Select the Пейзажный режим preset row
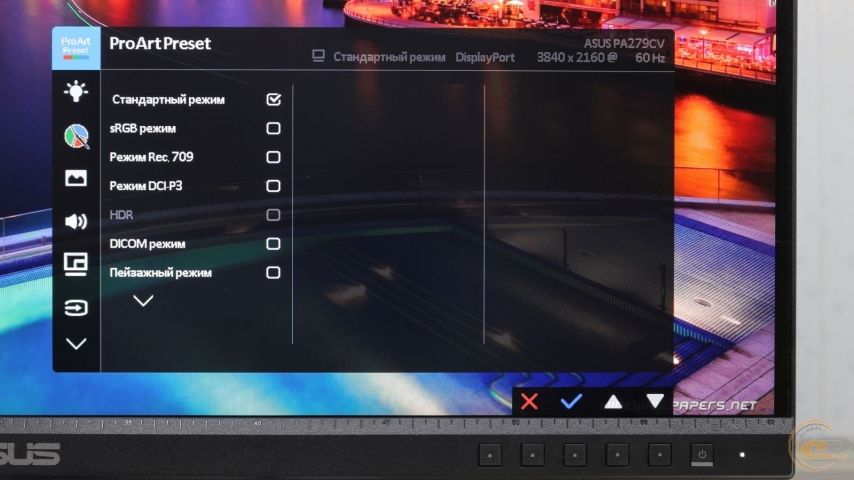 196,272
